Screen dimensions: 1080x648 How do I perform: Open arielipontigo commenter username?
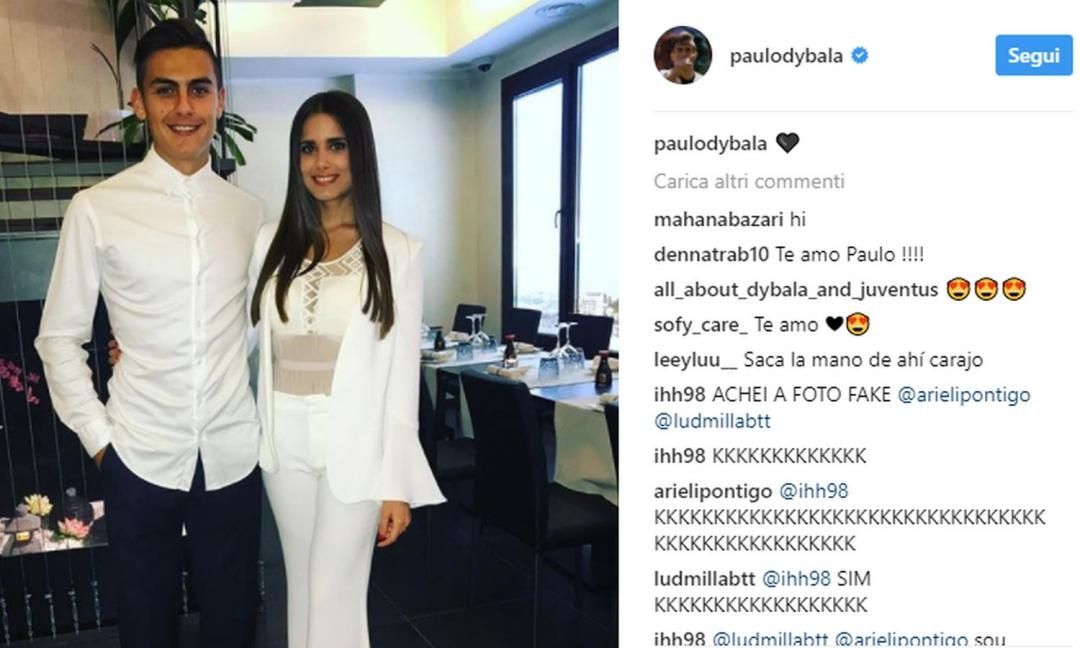713,491
